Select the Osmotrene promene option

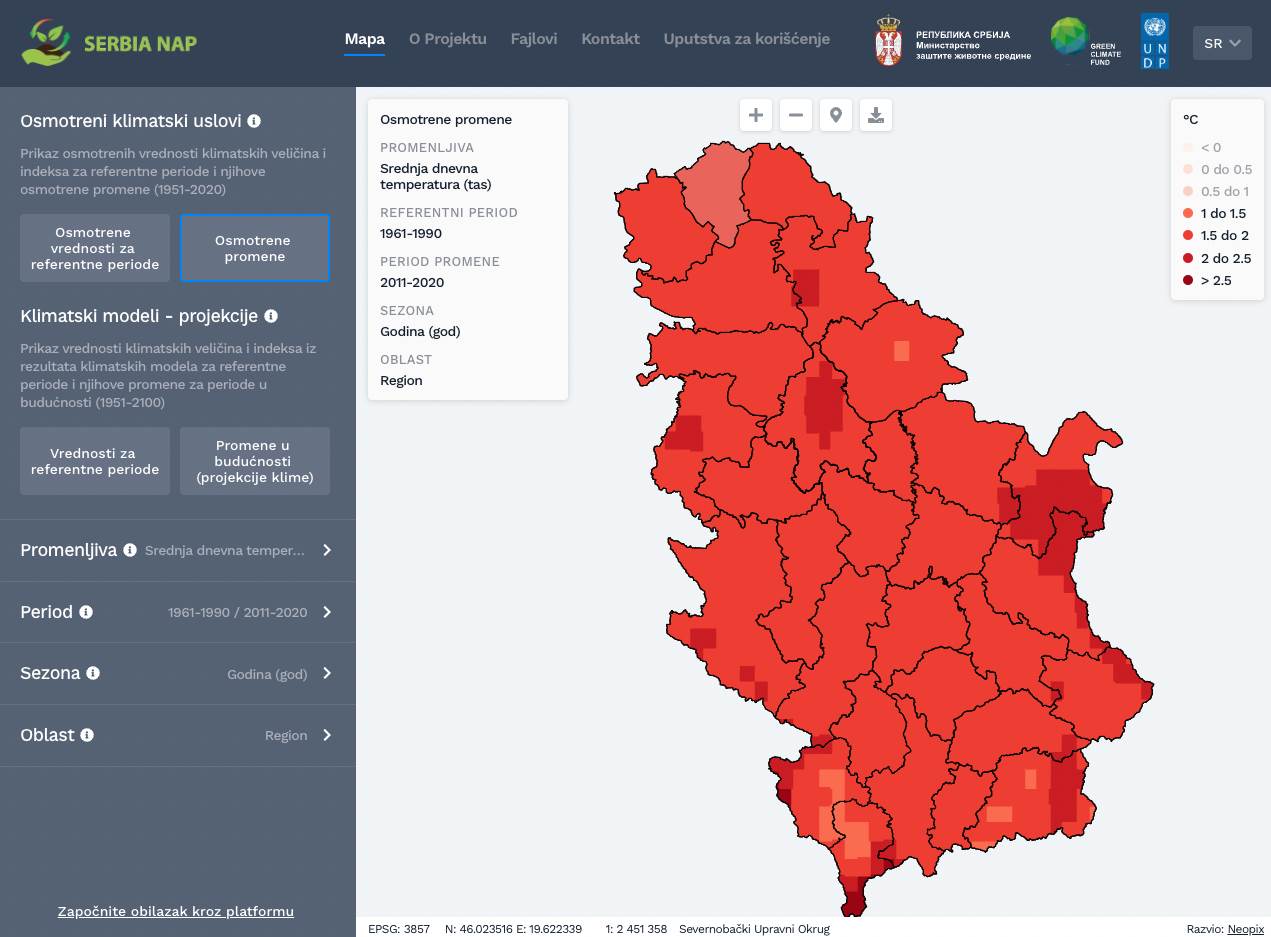[x=255, y=248]
